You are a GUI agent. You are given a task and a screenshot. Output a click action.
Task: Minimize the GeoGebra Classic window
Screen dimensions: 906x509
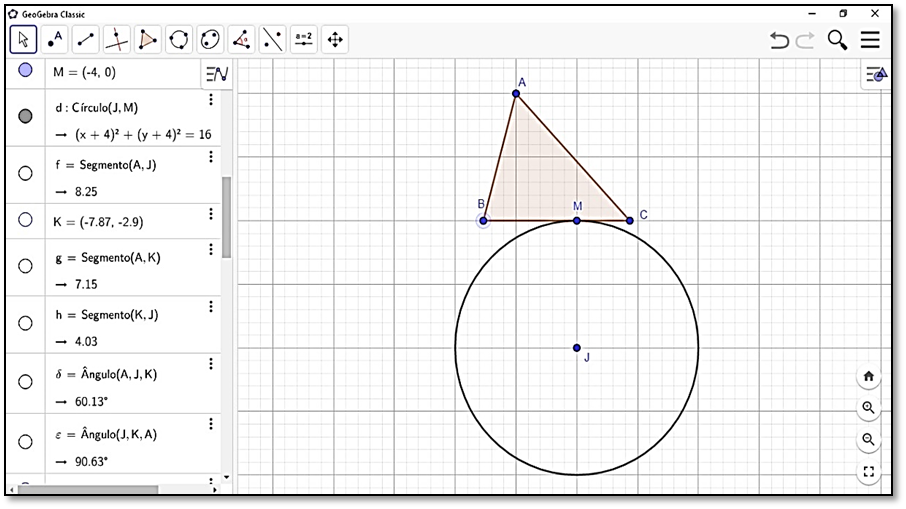click(x=812, y=13)
